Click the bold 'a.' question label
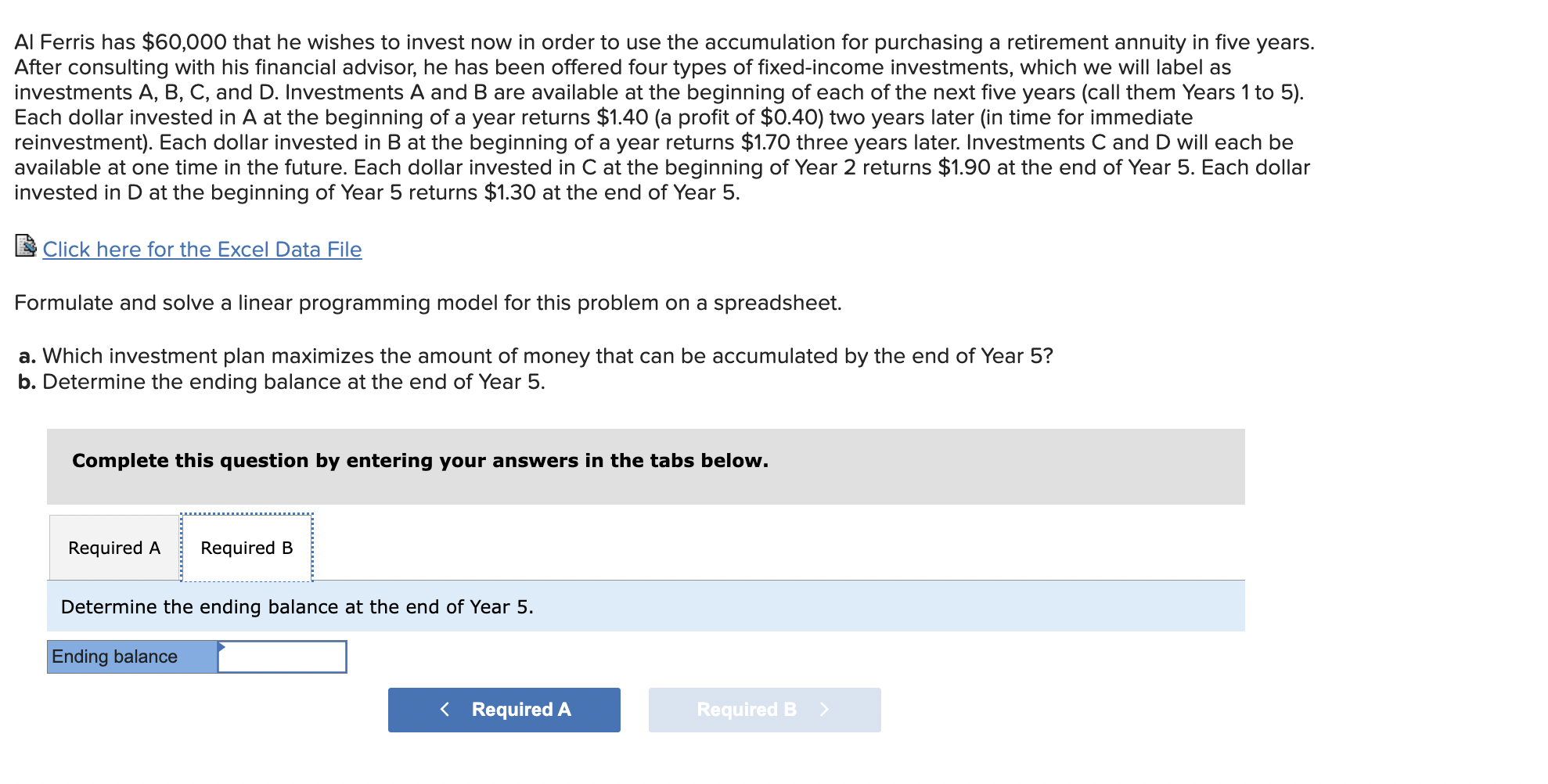Viewport: 1548px width, 784px height. tap(27, 357)
